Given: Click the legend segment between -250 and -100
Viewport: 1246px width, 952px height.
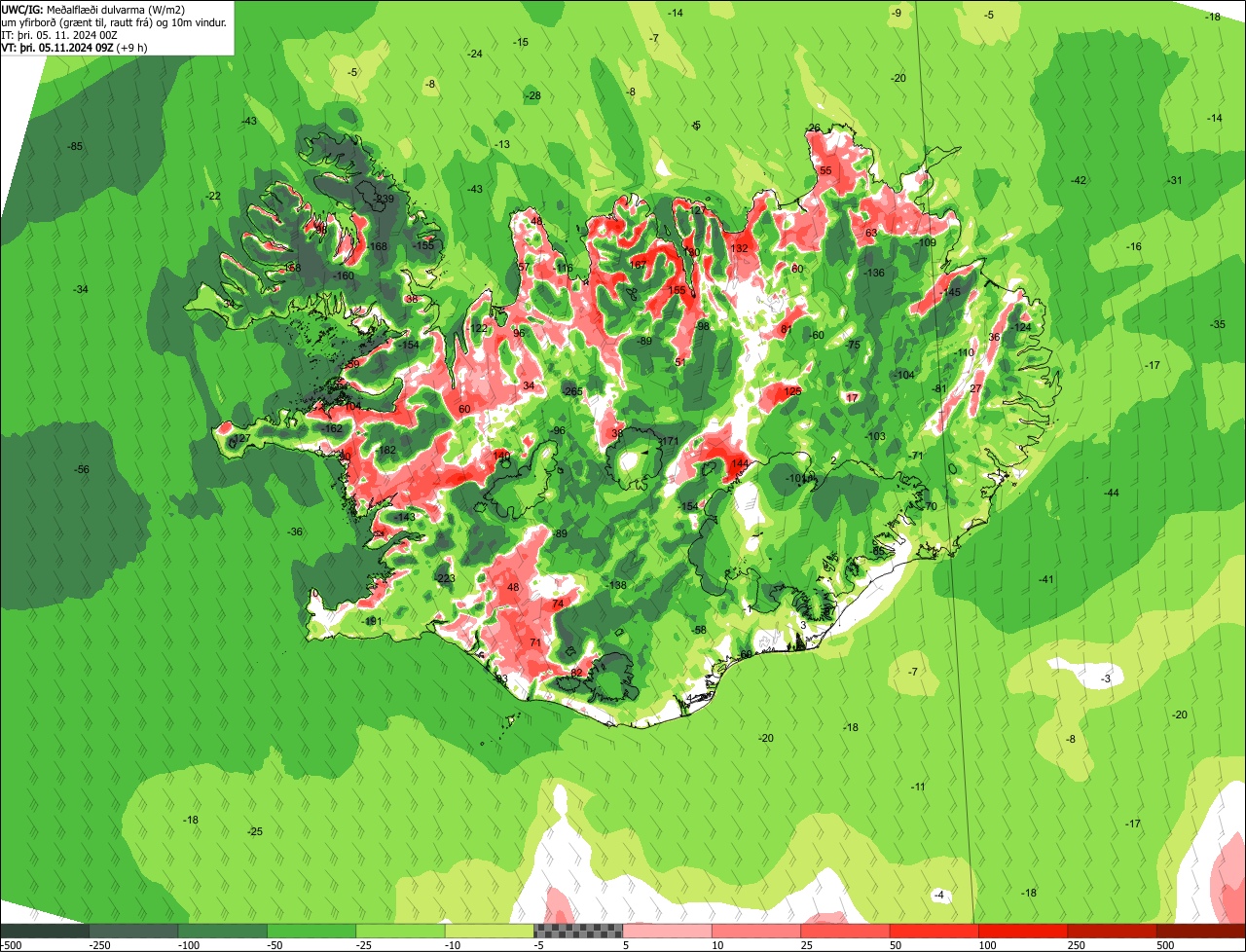Looking at the screenshot, I should 134,930.
